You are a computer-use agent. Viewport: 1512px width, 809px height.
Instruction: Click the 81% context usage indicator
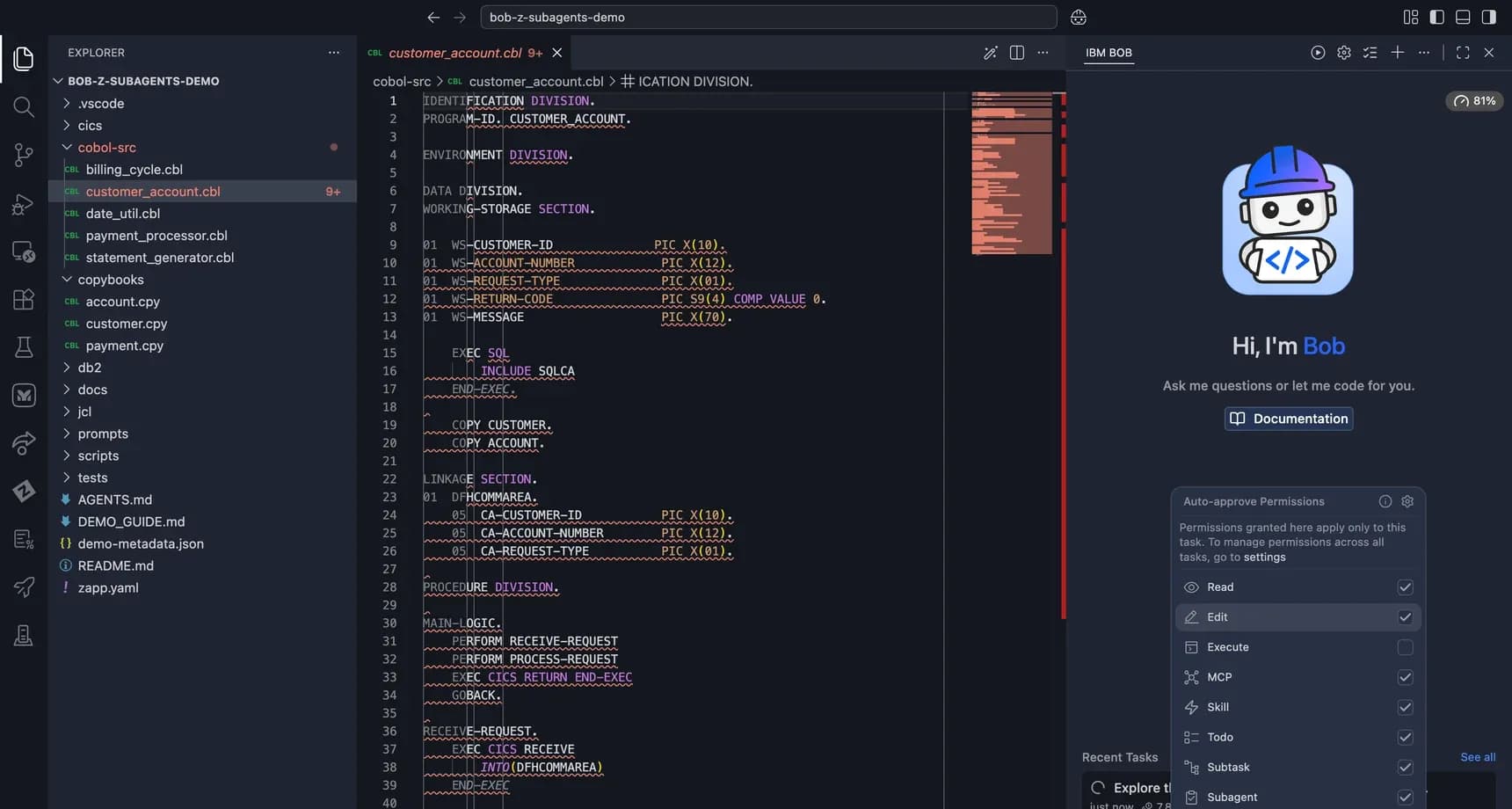tap(1474, 101)
